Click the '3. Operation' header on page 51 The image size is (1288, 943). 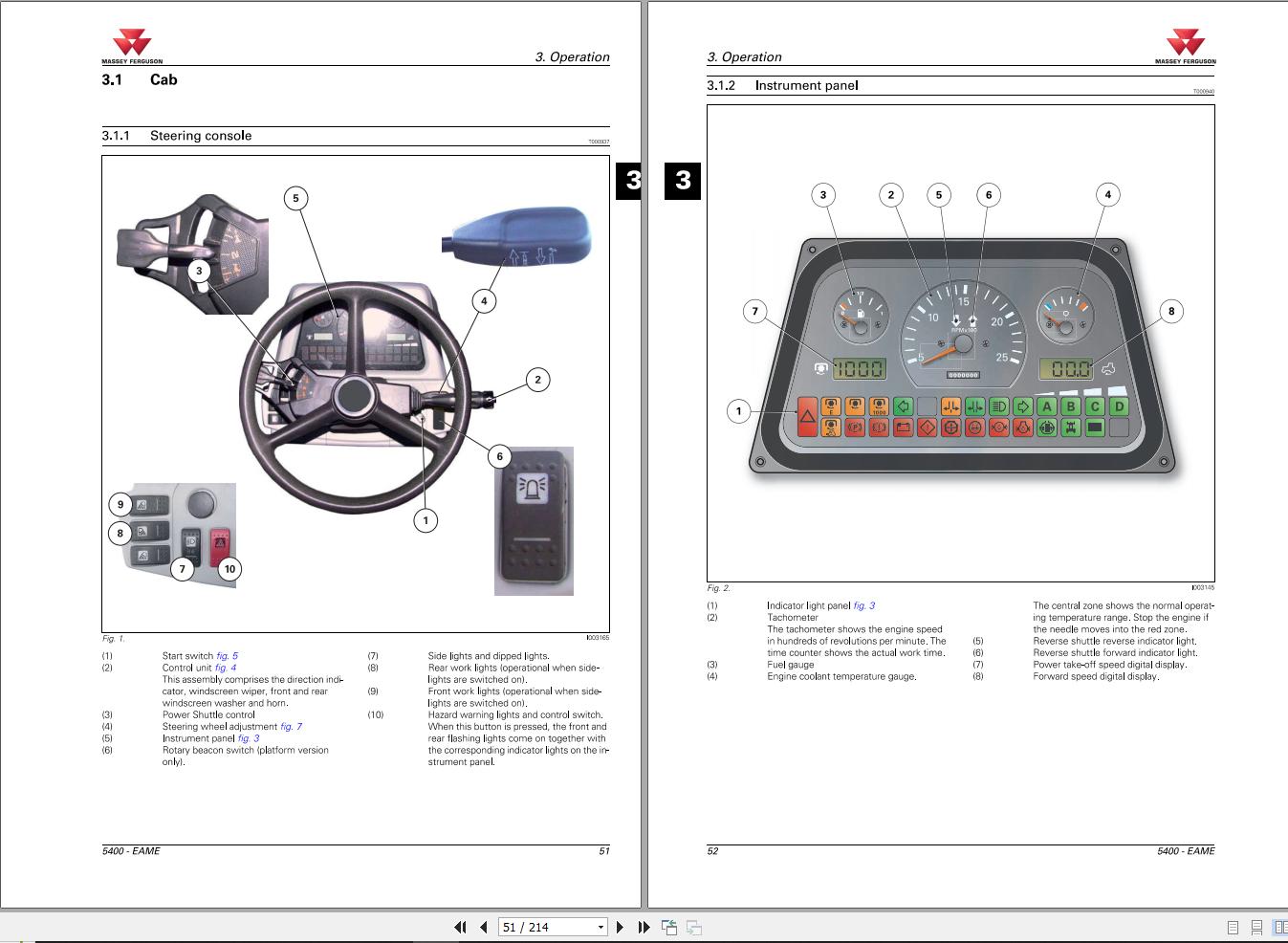[x=572, y=57]
